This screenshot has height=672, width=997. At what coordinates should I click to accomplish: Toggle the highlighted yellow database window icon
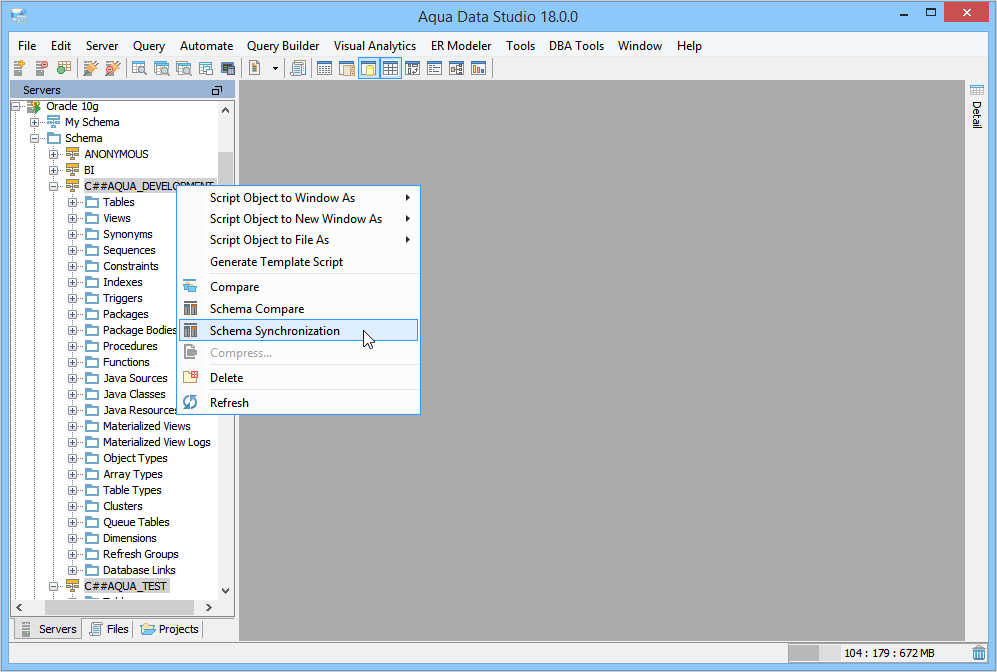pyautogui.click(x=368, y=68)
